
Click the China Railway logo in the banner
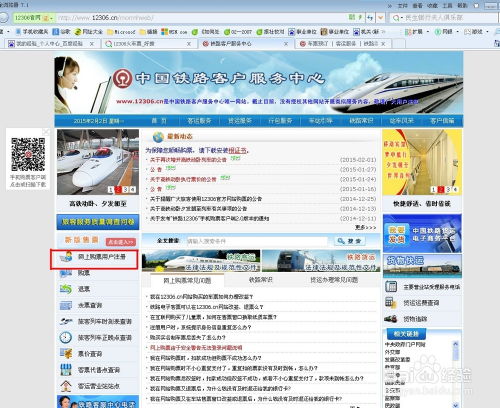[122, 79]
